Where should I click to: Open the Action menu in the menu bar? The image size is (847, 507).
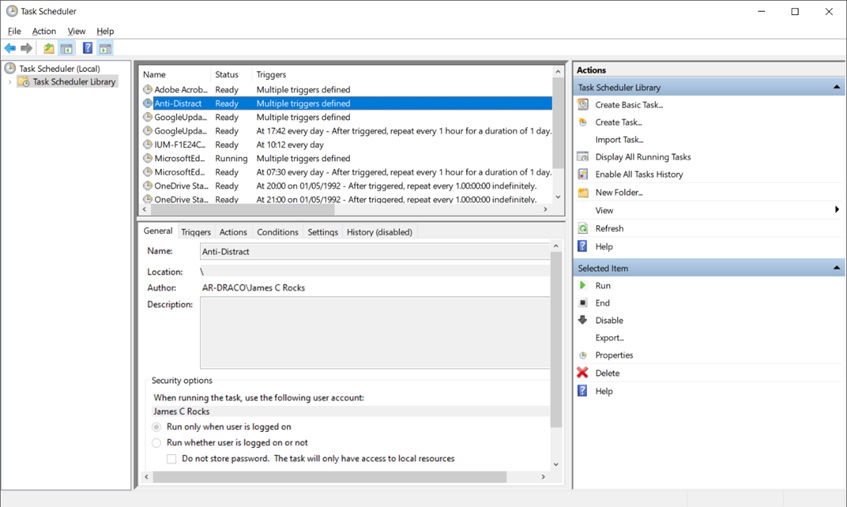point(44,31)
